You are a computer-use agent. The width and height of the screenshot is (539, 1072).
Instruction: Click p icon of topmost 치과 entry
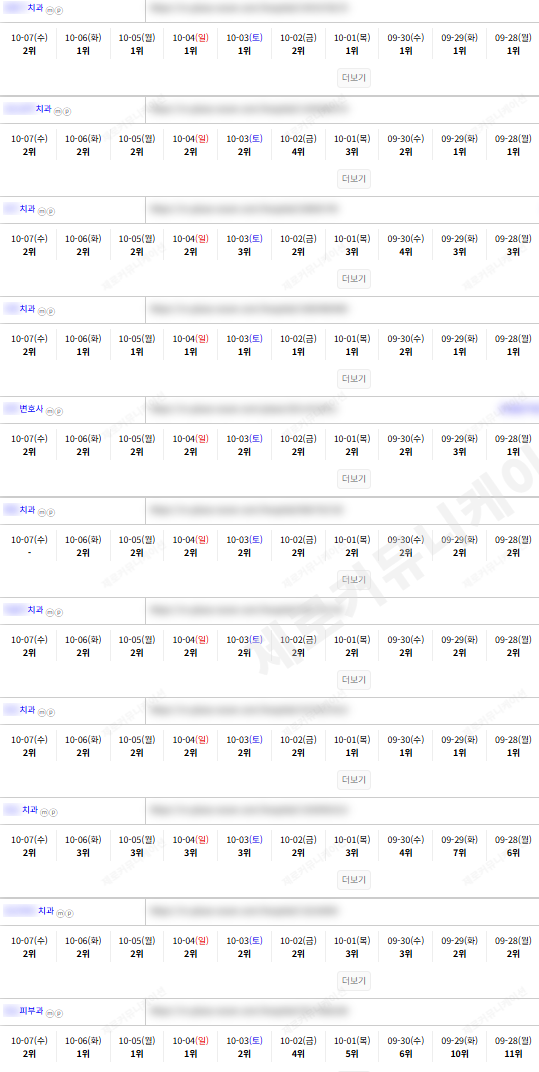coord(59,10)
